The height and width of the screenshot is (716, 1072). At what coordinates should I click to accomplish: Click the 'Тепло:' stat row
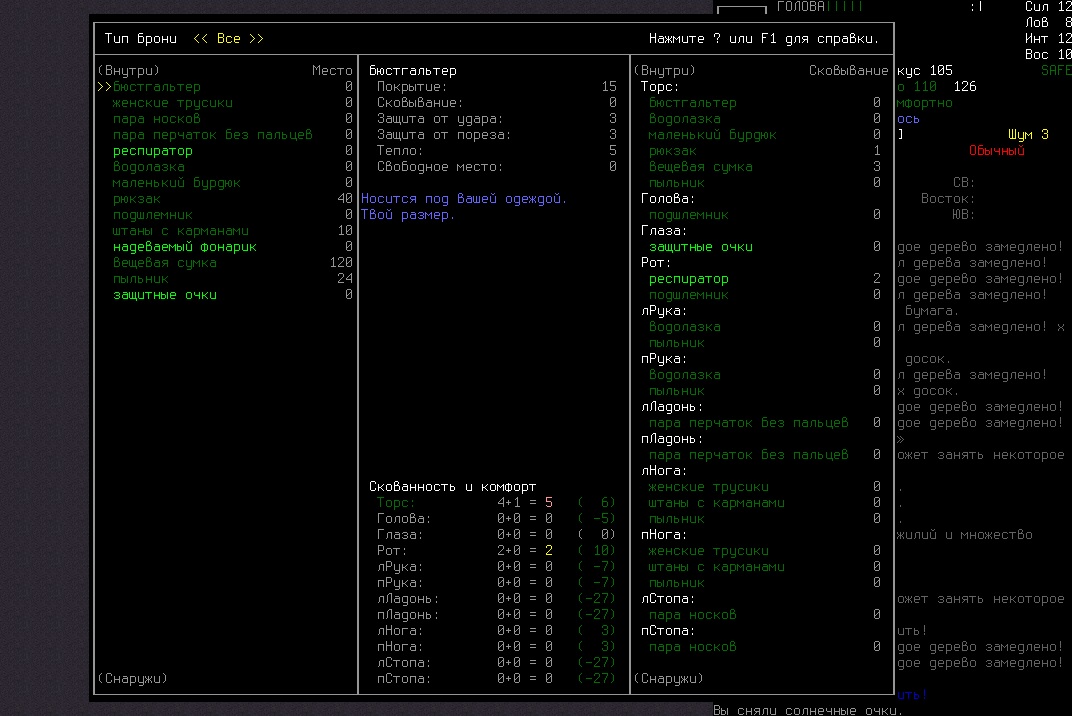tap(496, 150)
